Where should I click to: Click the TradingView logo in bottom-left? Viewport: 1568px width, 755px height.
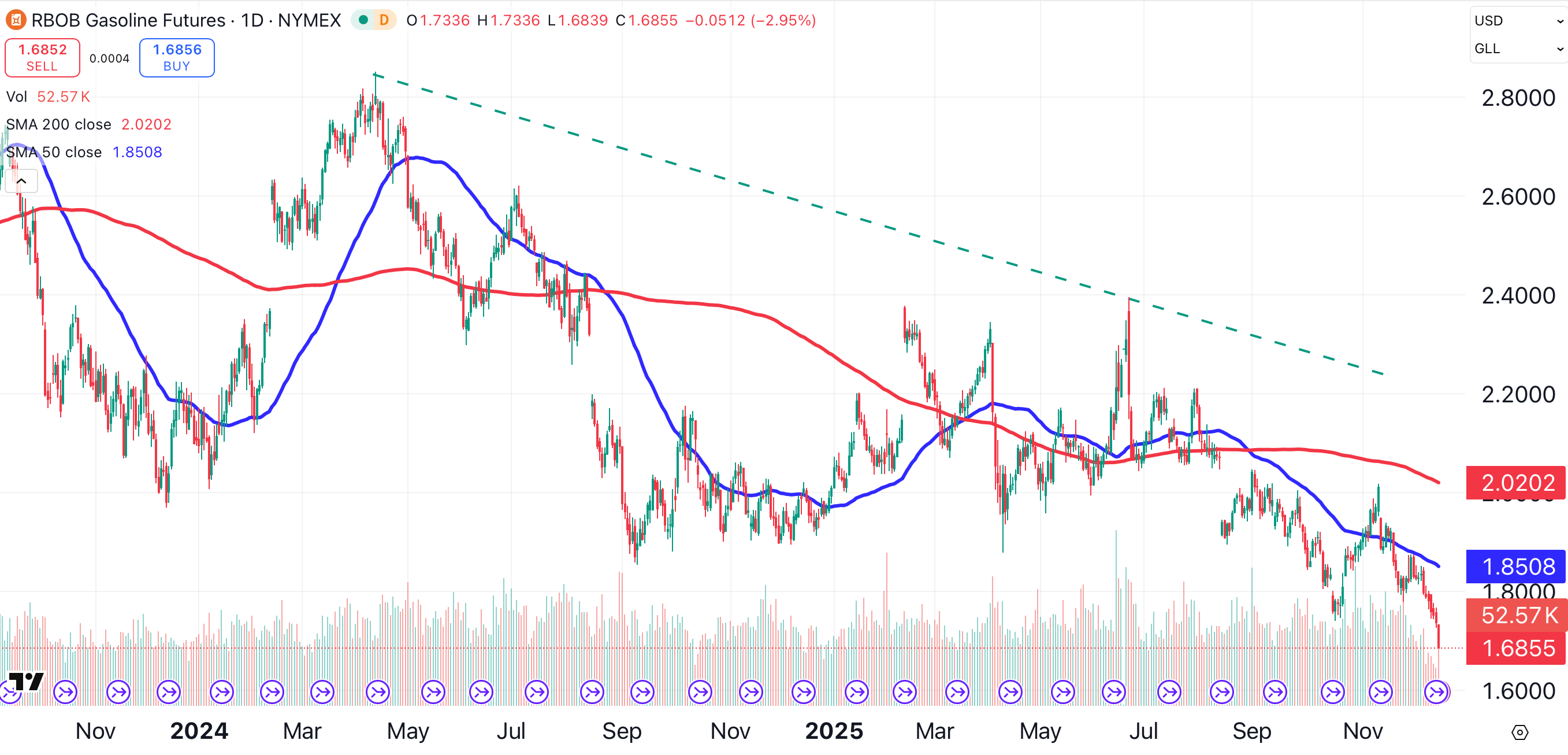click(26, 682)
